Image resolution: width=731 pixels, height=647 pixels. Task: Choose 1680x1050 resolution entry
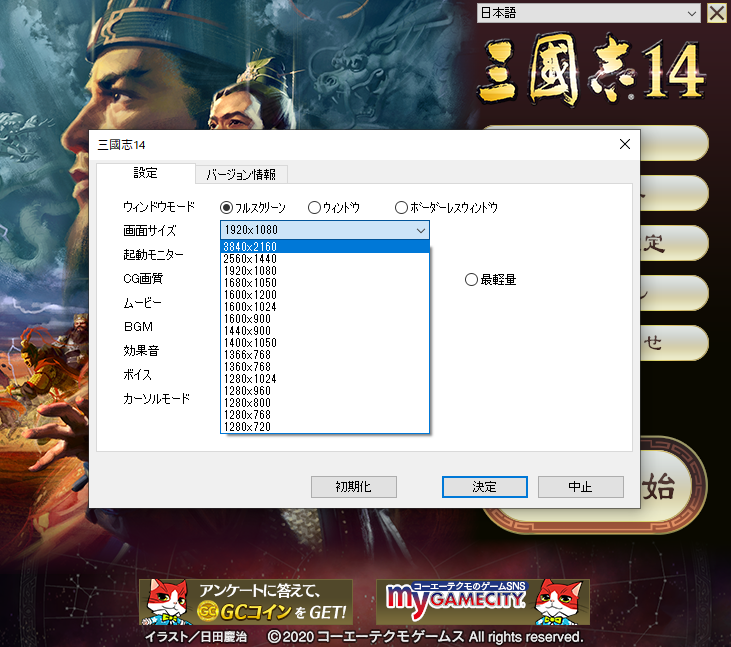coord(324,283)
